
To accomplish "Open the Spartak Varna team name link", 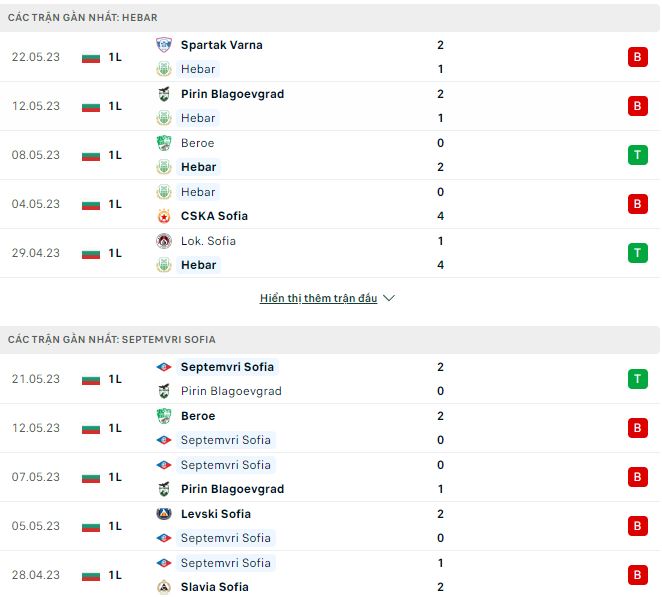I will click(x=222, y=45).
